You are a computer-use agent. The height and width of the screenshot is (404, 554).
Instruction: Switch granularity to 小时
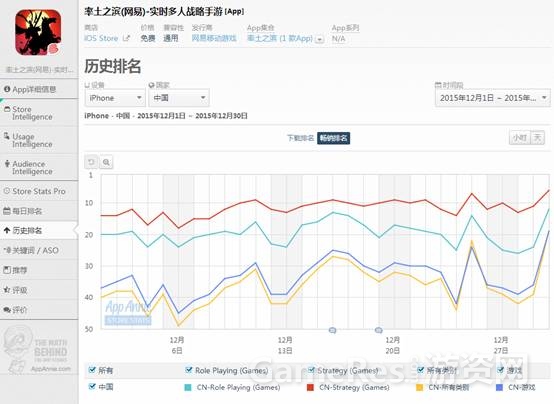520,137
